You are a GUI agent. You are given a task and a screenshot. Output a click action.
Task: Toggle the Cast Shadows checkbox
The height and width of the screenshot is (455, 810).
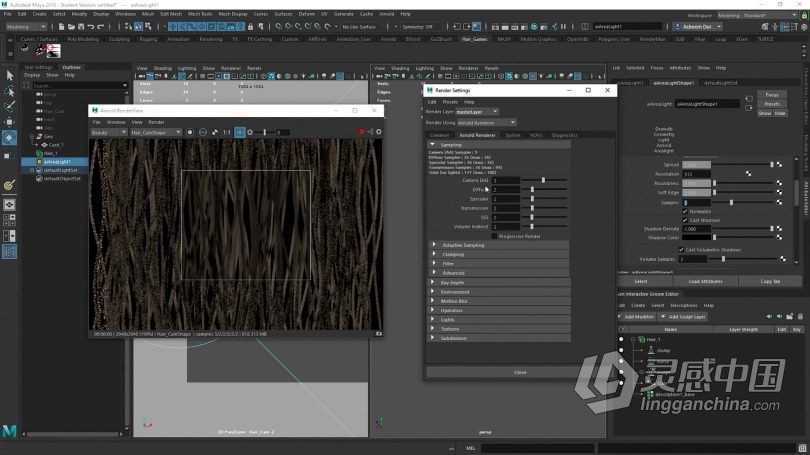(685, 220)
